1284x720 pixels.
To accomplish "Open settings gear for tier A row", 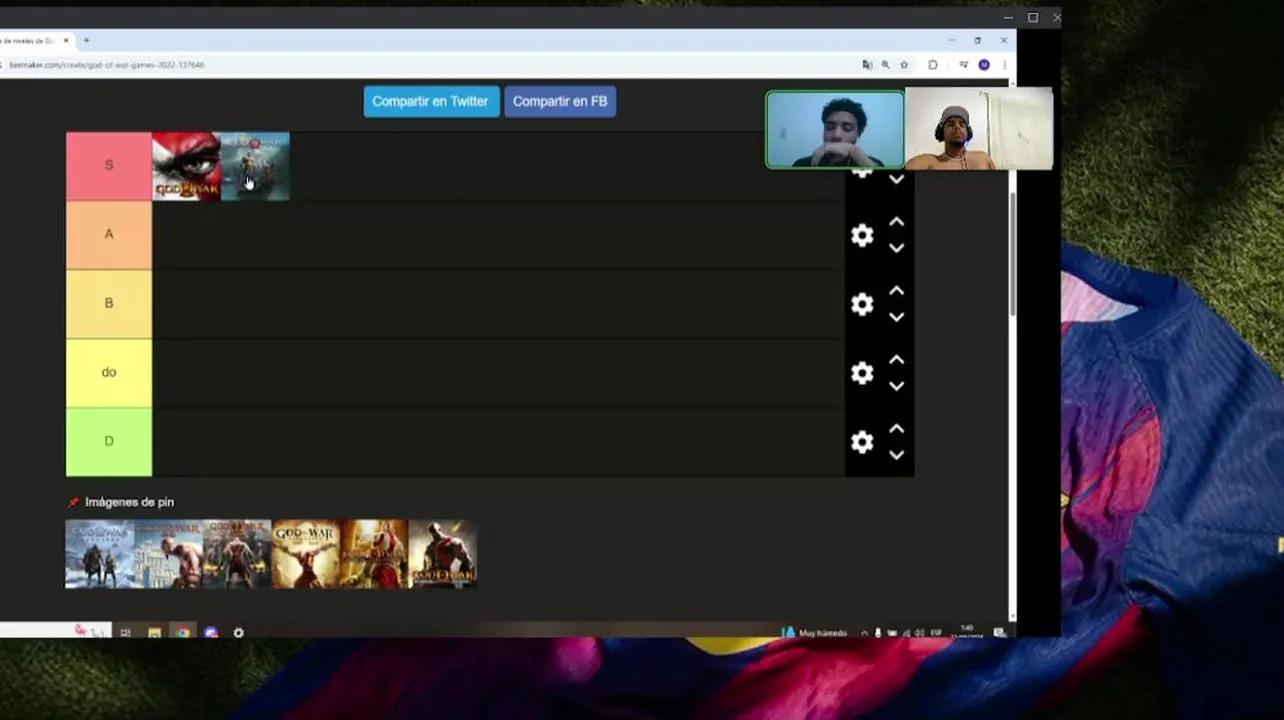I will (x=862, y=235).
